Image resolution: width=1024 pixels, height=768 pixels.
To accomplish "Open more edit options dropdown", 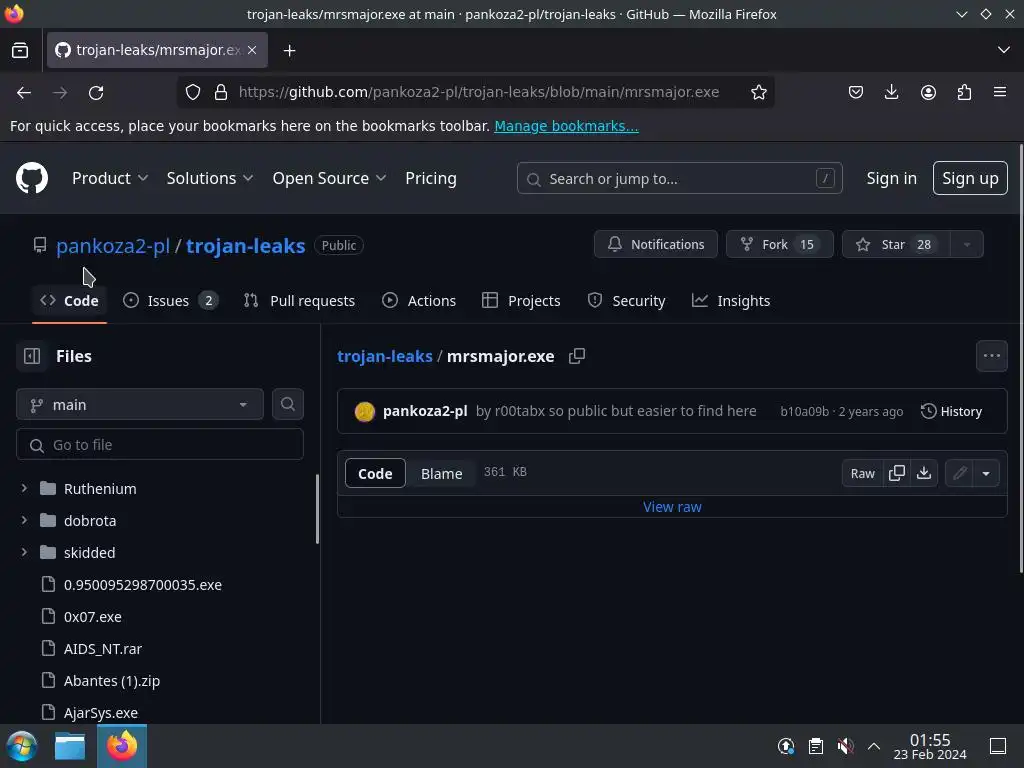I will 986,473.
